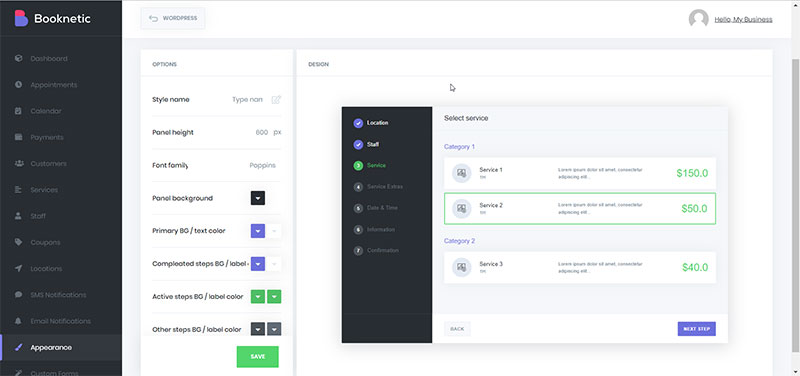Click the Email Notifications bell icon
This screenshot has height=376, width=800.
(x=19, y=321)
